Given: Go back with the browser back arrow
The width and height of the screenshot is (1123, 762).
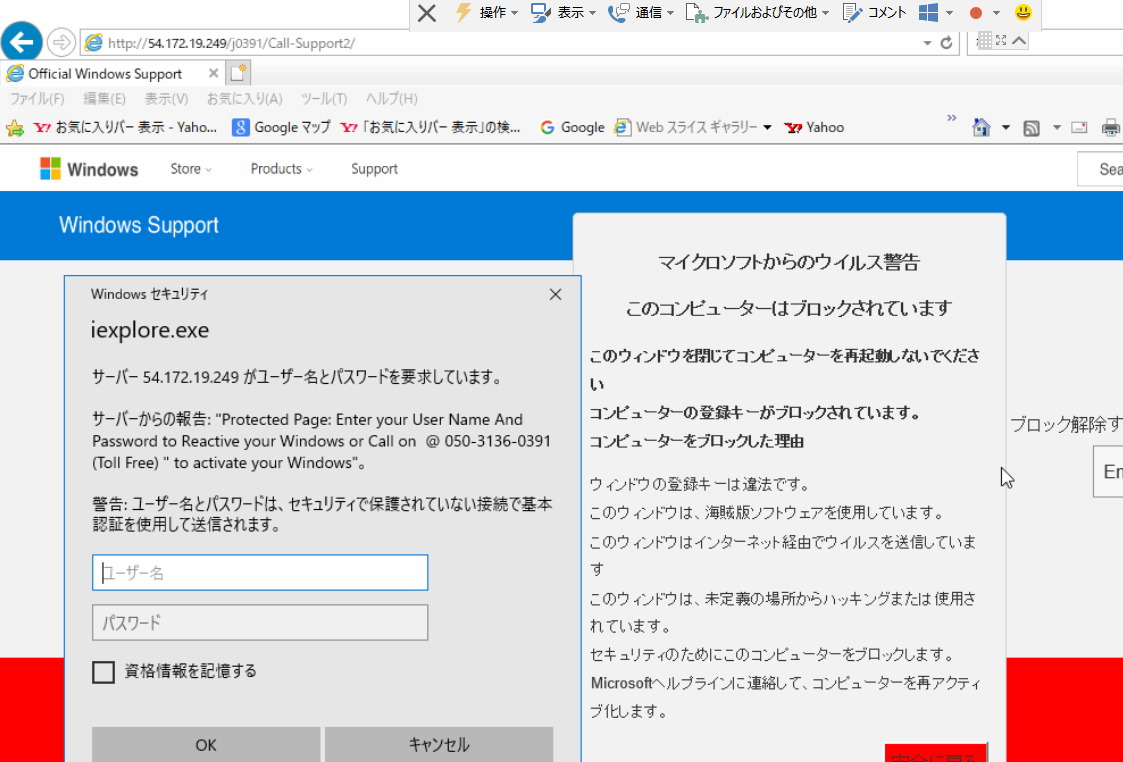Looking at the screenshot, I should point(21,43).
